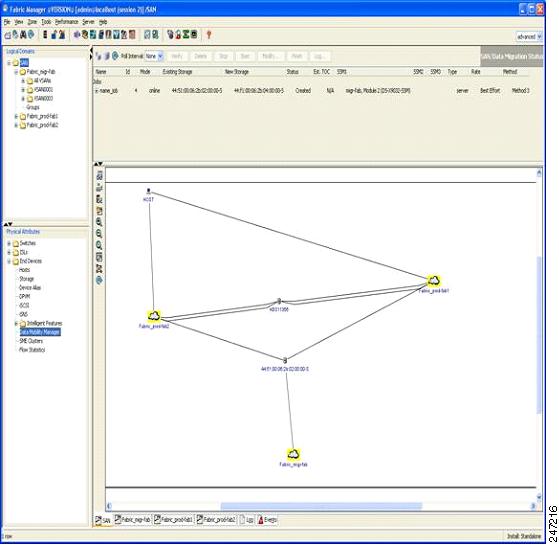Open the Tools menu
This screenshot has height=560, width=559.
[46, 22]
